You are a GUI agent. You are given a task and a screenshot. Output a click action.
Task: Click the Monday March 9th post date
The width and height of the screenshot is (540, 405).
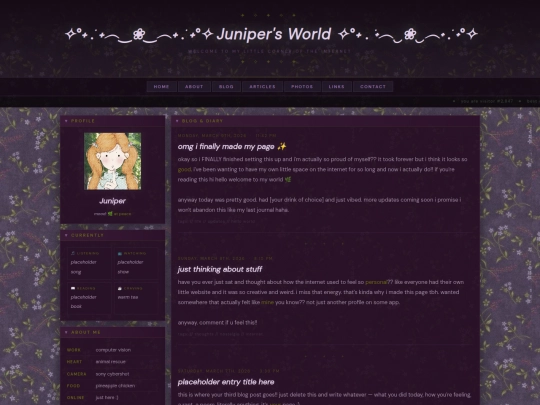point(227,135)
